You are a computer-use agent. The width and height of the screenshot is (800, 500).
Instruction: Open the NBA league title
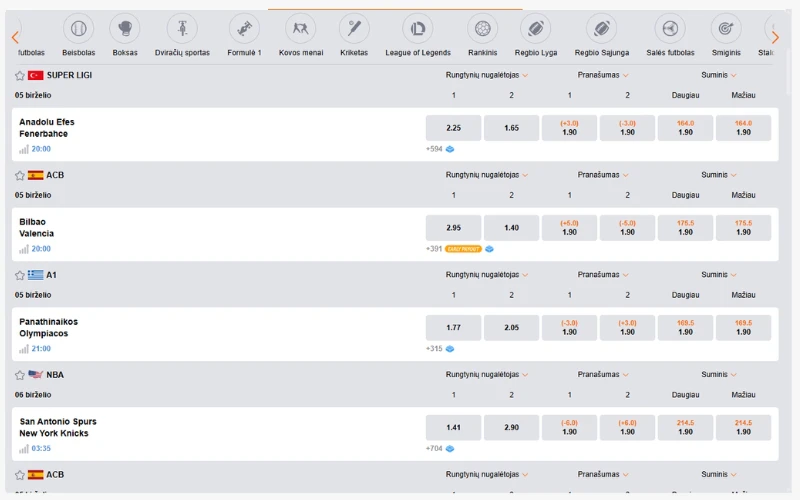pos(55,375)
